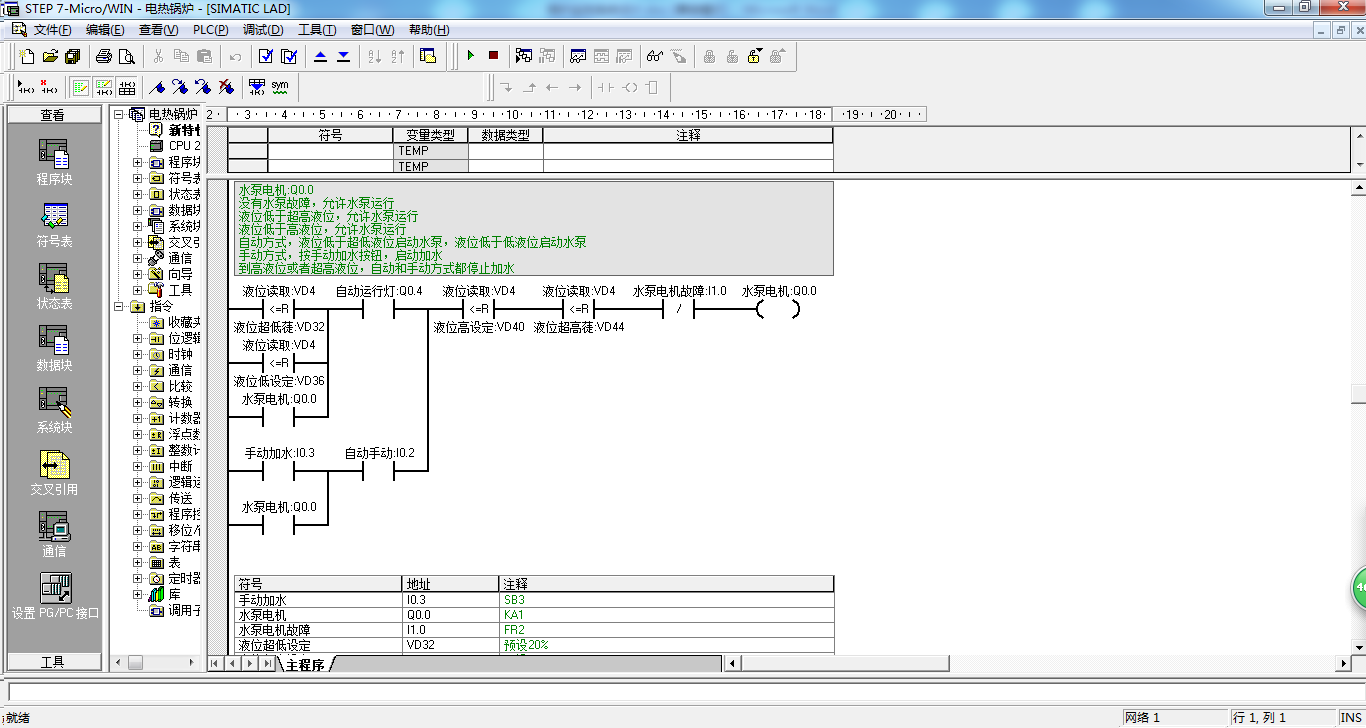Open the 调试(D) menu
The width and height of the screenshot is (1366, 728).
click(263, 30)
